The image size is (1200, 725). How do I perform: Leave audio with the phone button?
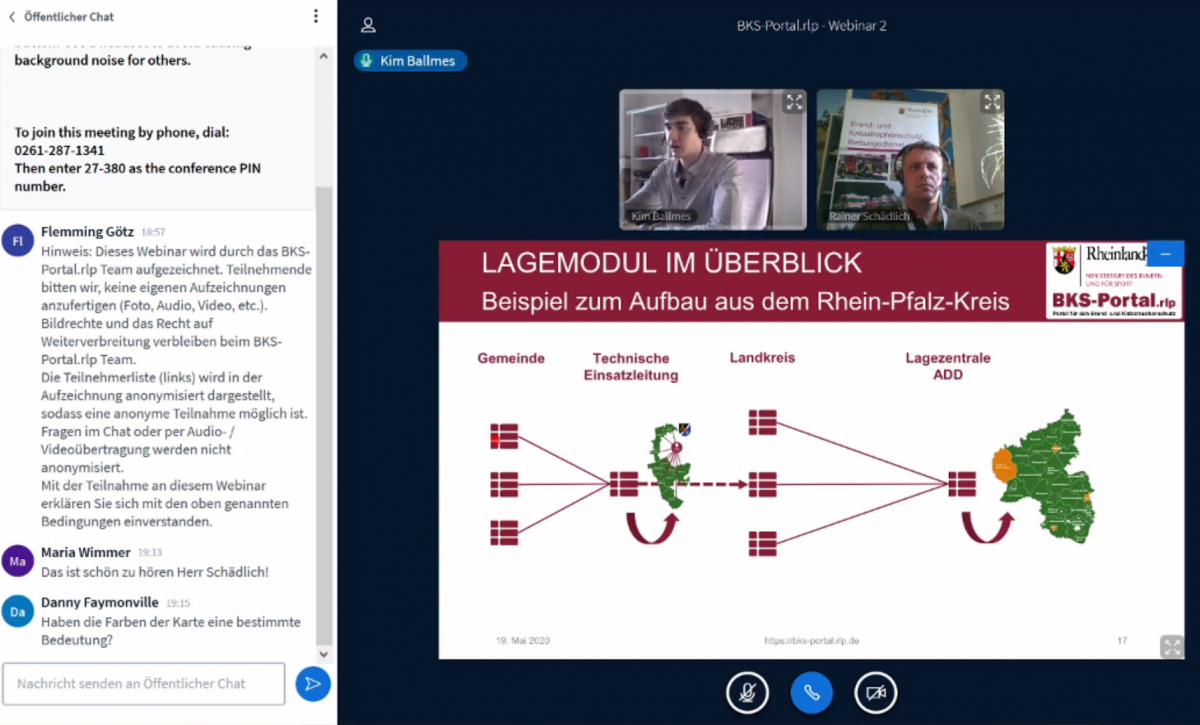[x=811, y=692]
